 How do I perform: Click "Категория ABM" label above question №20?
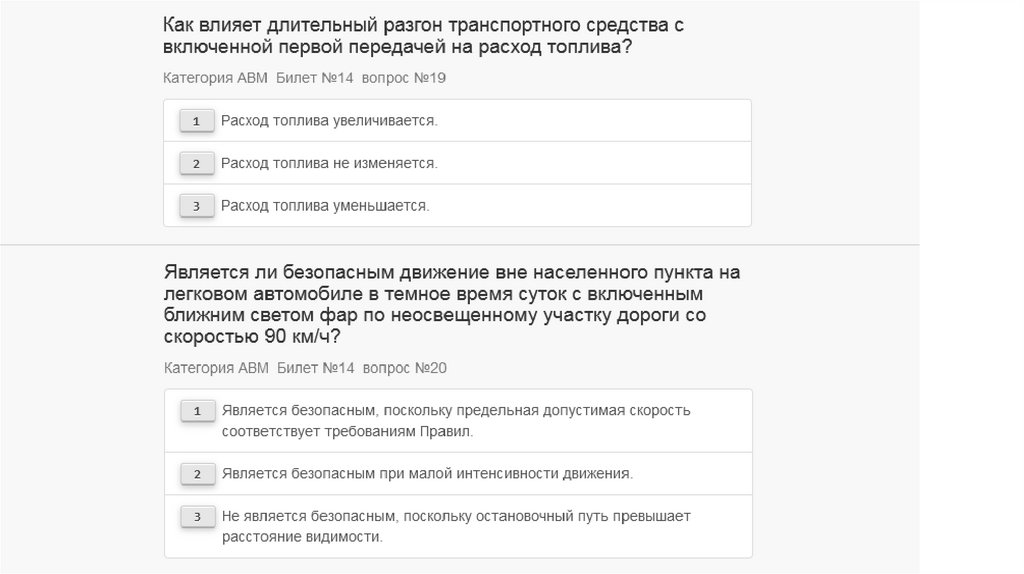(216, 368)
